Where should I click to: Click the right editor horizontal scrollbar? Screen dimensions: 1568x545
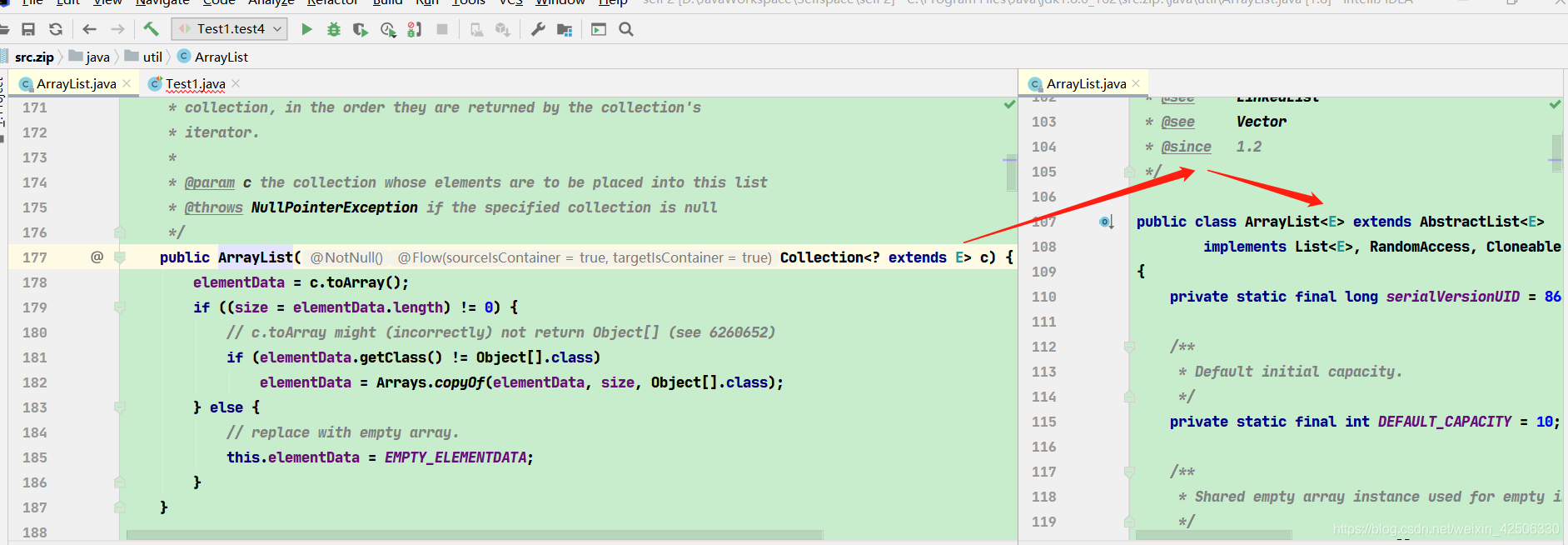click(1214, 535)
